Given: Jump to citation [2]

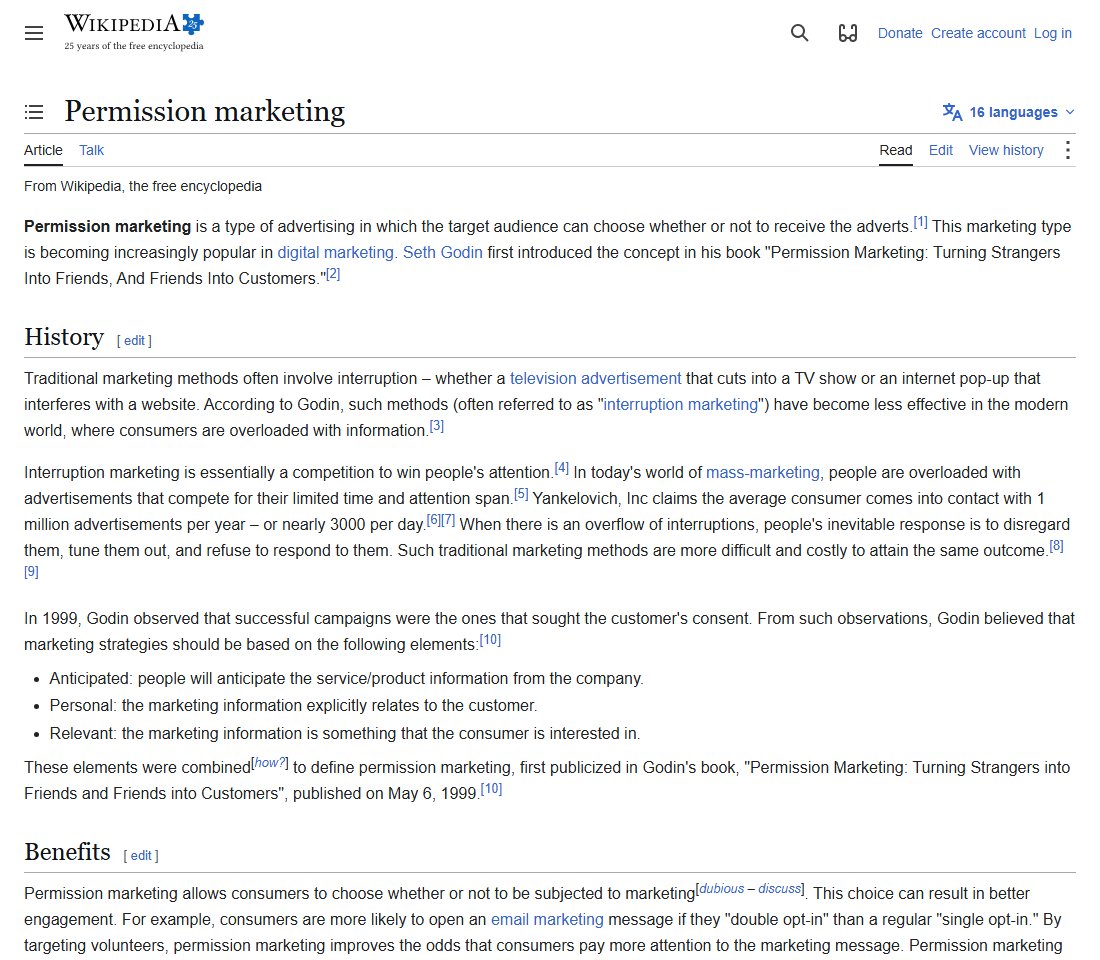Looking at the screenshot, I should pyautogui.click(x=333, y=274).
